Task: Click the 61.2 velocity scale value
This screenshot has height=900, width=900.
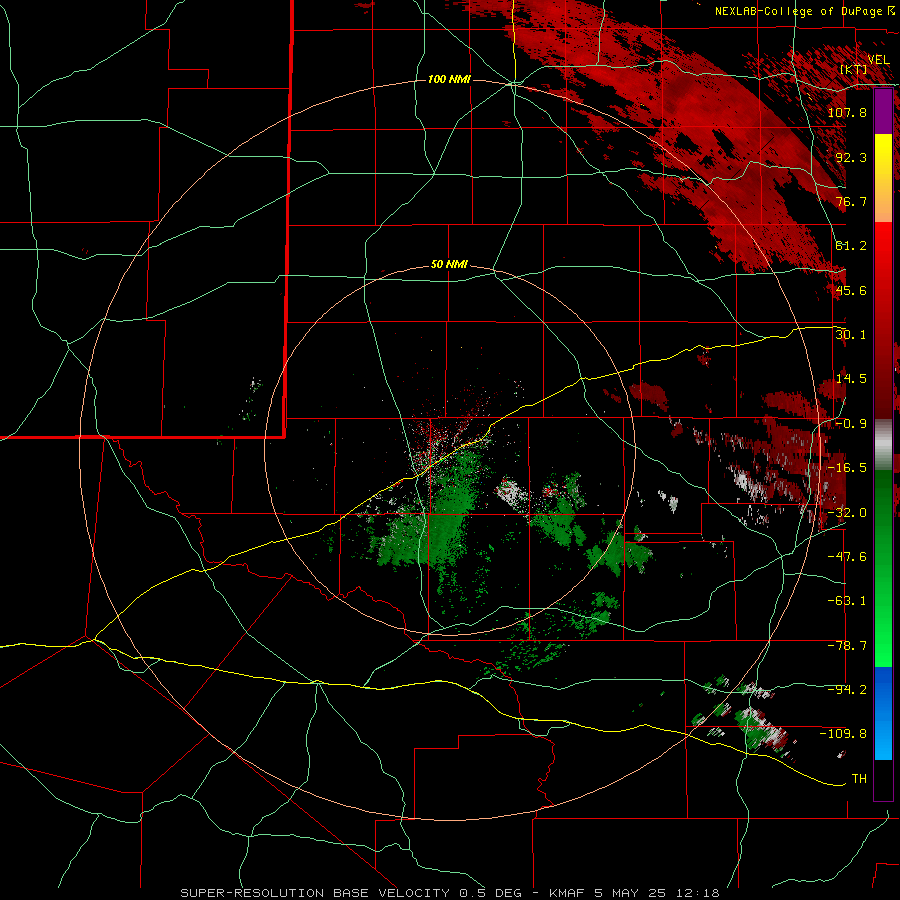Action: pyautogui.click(x=851, y=246)
